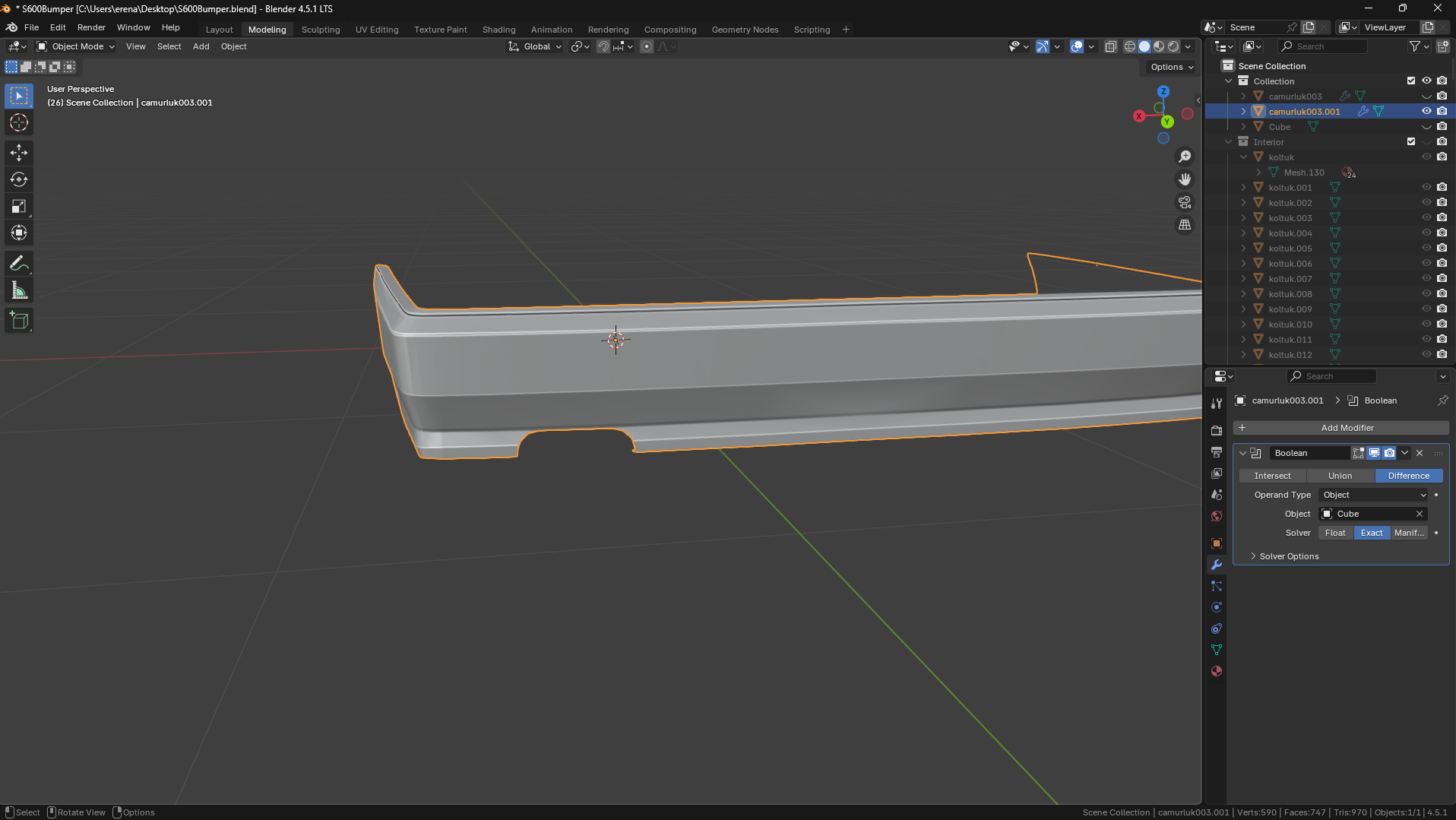Toggle Boolean modifier viewport display
The width and height of the screenshot is (1456, 820).
pyautogui.click(x=1374, y=453)
